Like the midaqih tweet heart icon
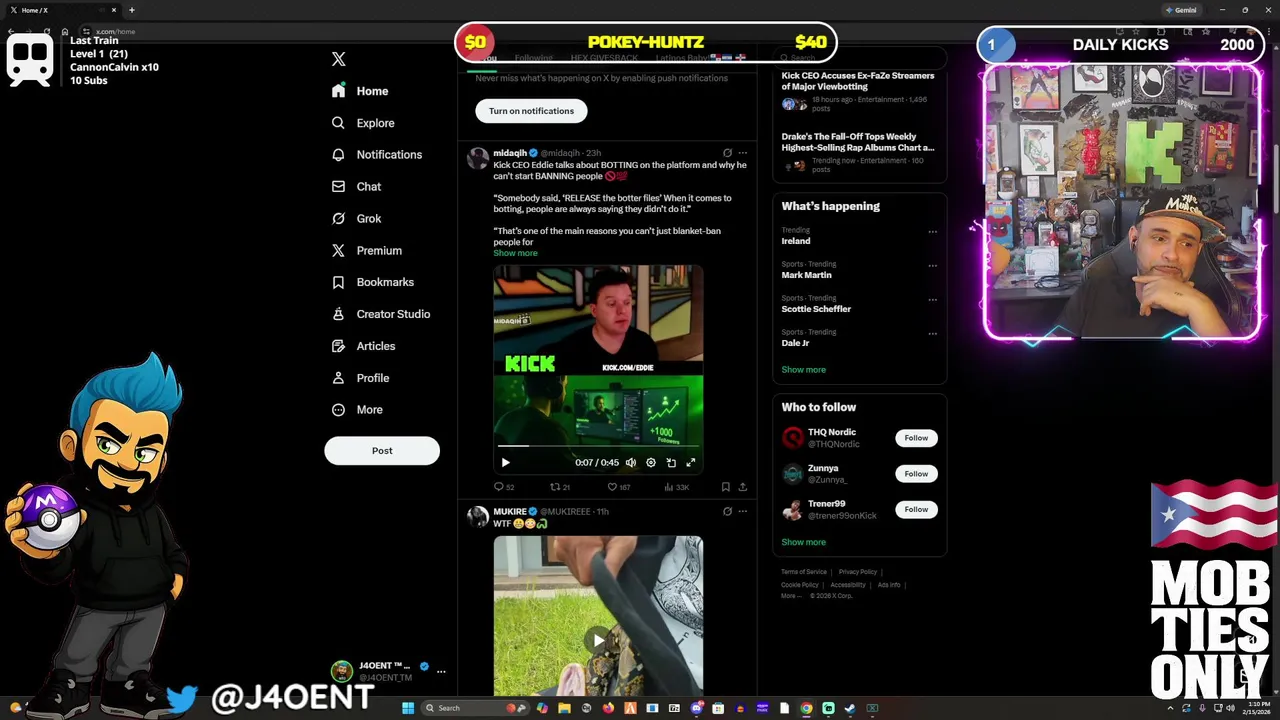 click(x=612, y=487)
